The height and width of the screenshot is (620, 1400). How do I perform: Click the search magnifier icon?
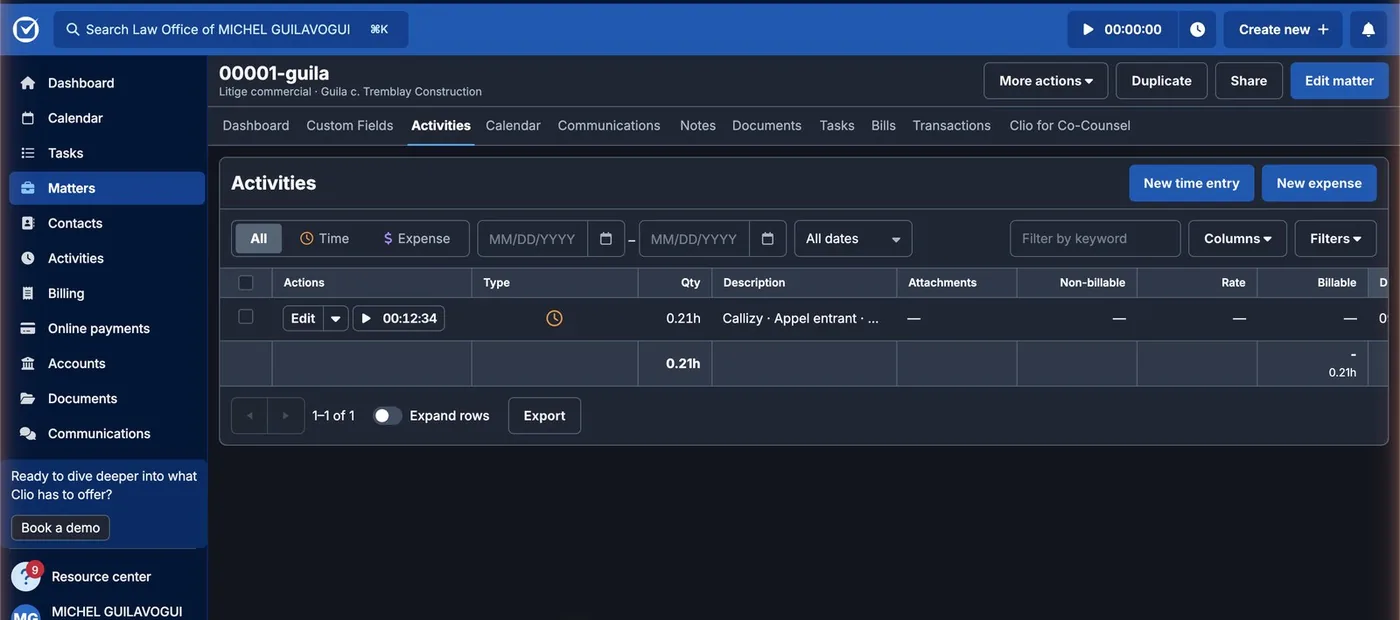[x=73, y=30]
